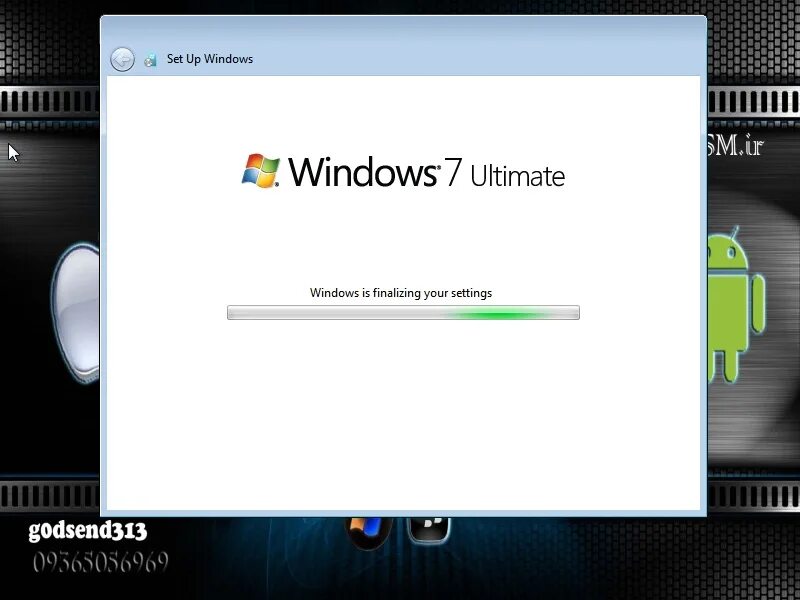Click the 'Windows is finalizing your settings' text
The image size is (800, 600).
(x=401, y=293)
